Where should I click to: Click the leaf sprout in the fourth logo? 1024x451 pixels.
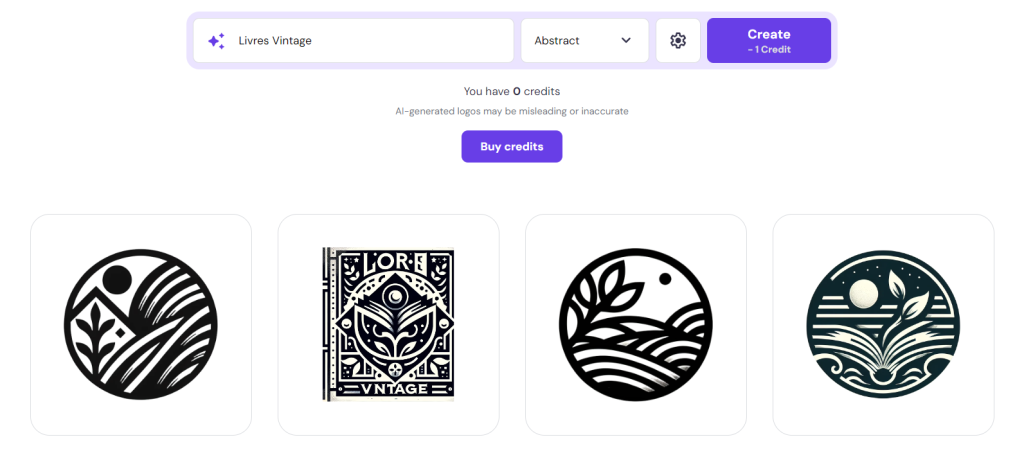point(912,301)
